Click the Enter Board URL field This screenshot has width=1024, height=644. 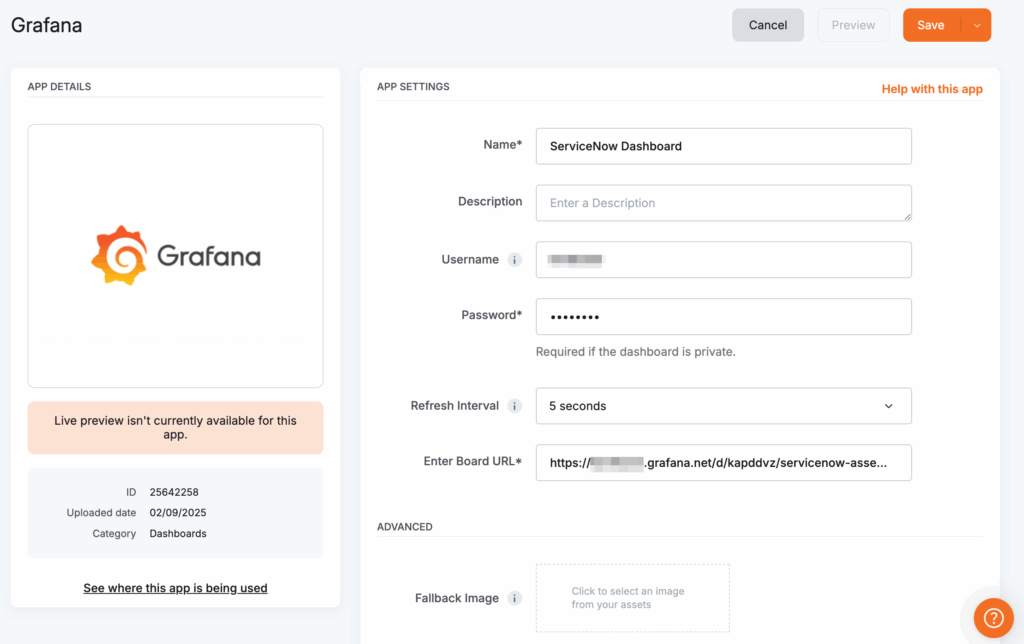click(724, 463)
